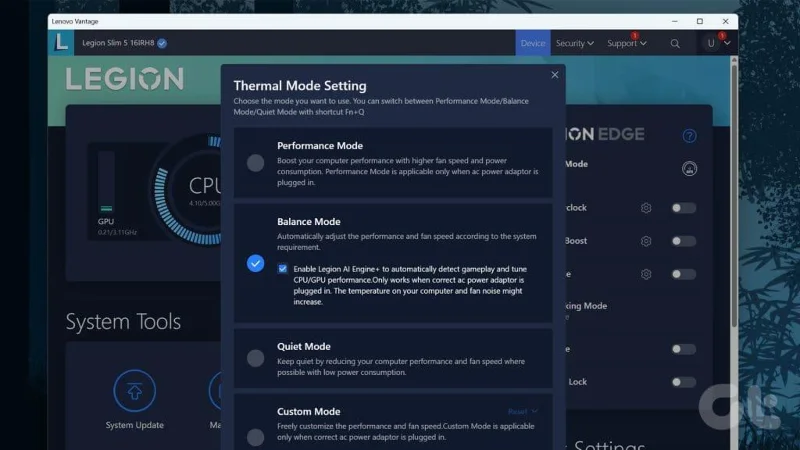Select Quiet Mode radio button
The height and width of the screenshot is (450, 800).
[256, 358]
